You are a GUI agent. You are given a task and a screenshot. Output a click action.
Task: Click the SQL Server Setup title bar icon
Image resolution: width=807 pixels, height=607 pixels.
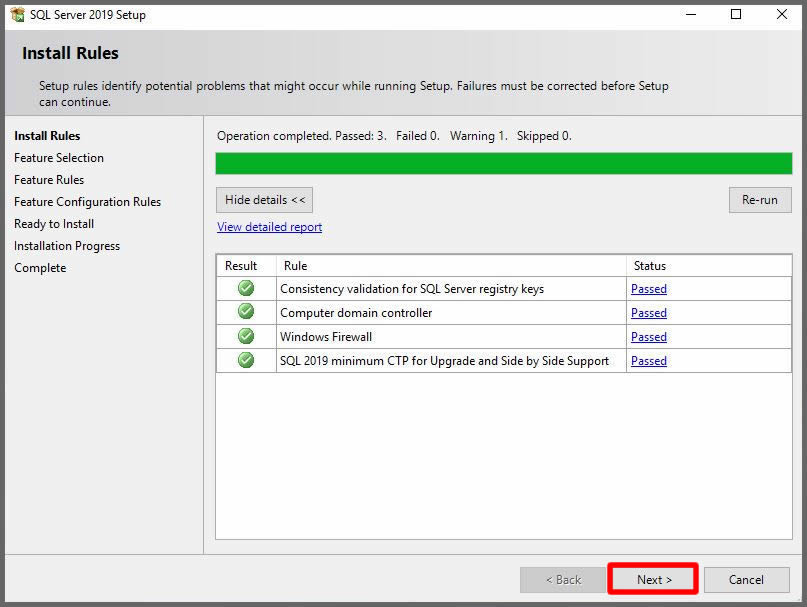pyautogui.click(x=17, y=15)
